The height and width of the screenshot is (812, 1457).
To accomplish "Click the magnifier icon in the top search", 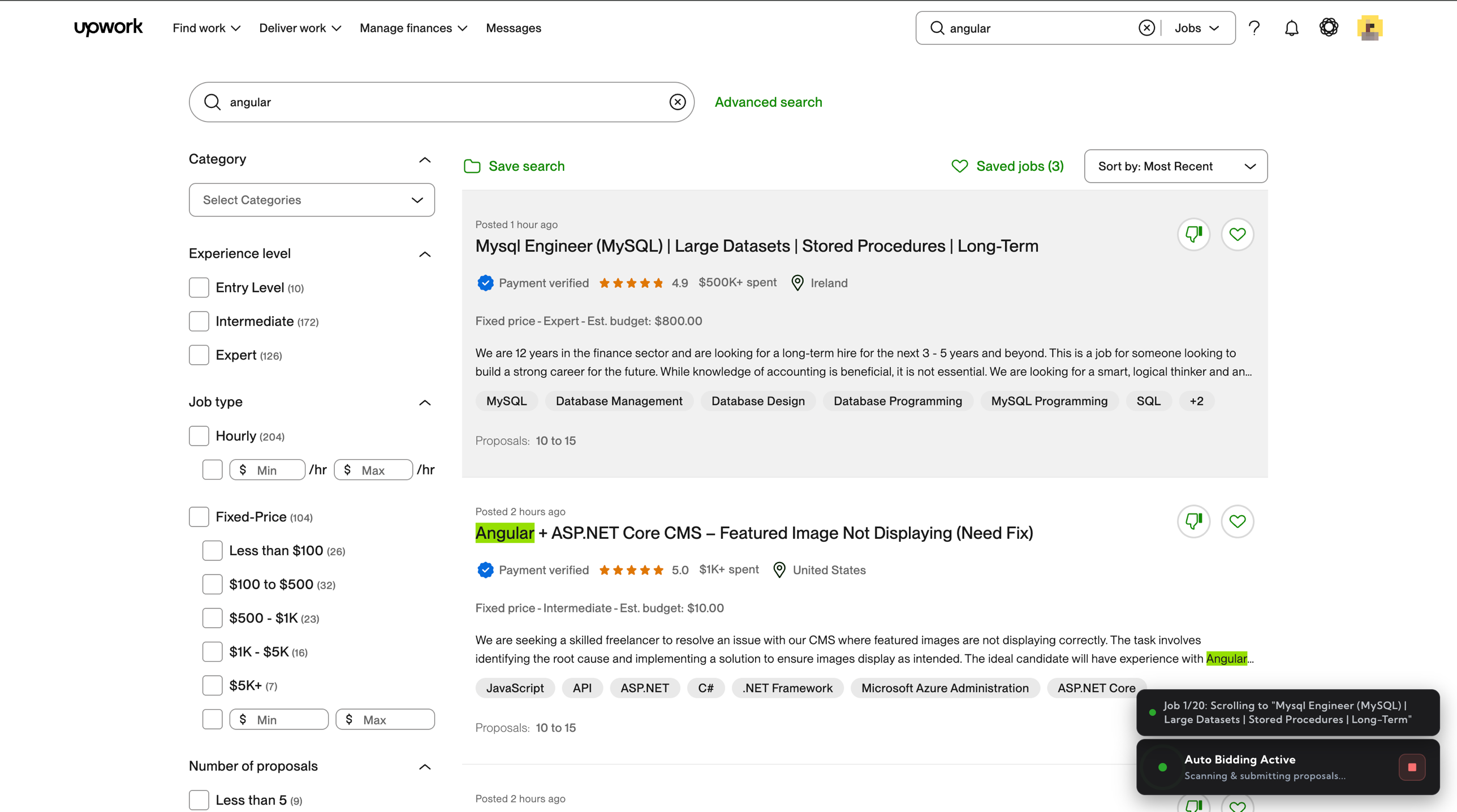I will pos(937,28).
